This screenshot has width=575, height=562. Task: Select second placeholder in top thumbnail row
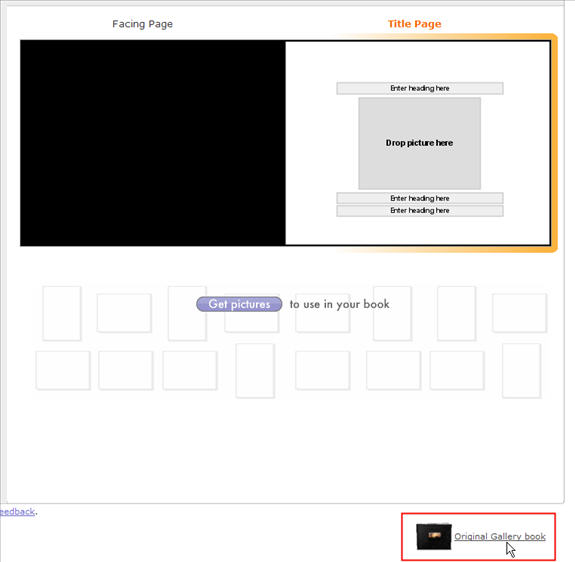click(124, 313)
